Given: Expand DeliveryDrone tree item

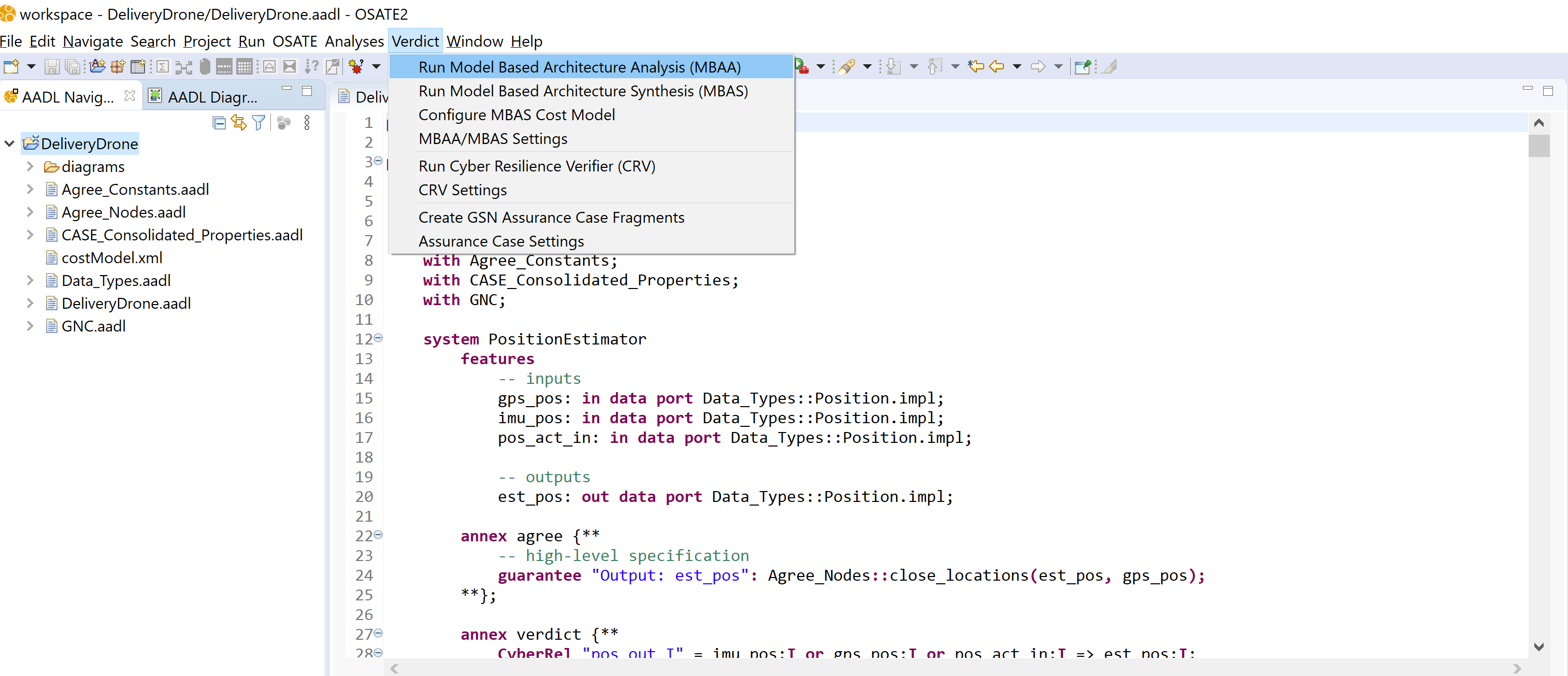Looking at the screenshot, I should click(10, 144).
